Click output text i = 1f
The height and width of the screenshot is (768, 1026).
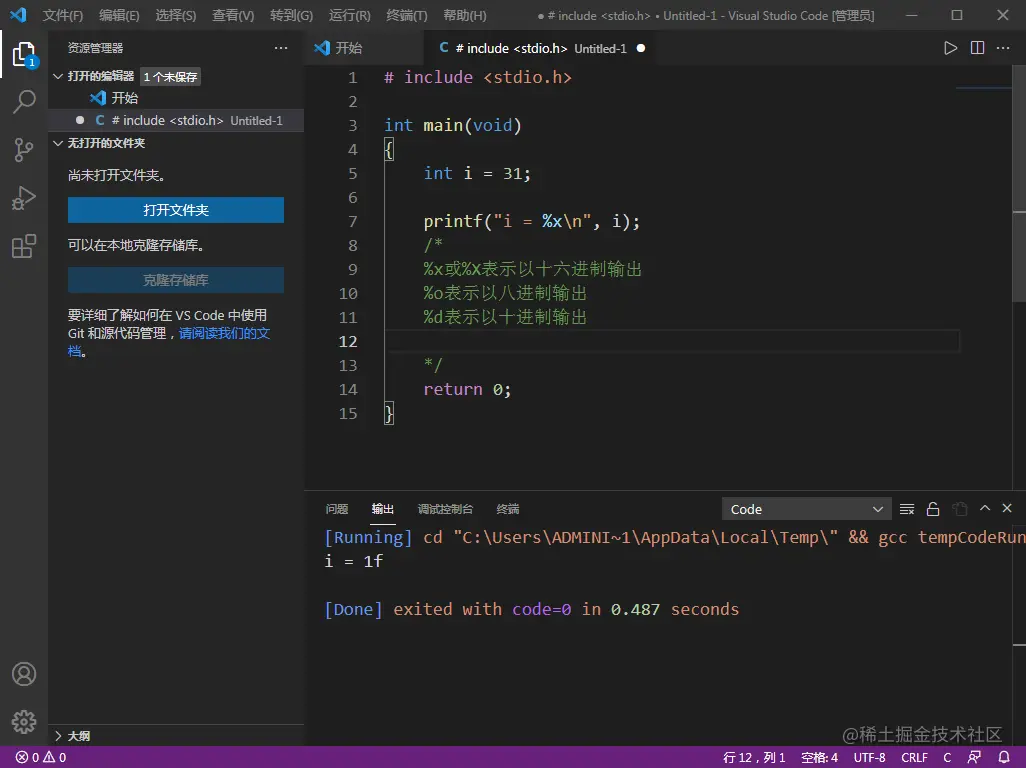(353, 561)
